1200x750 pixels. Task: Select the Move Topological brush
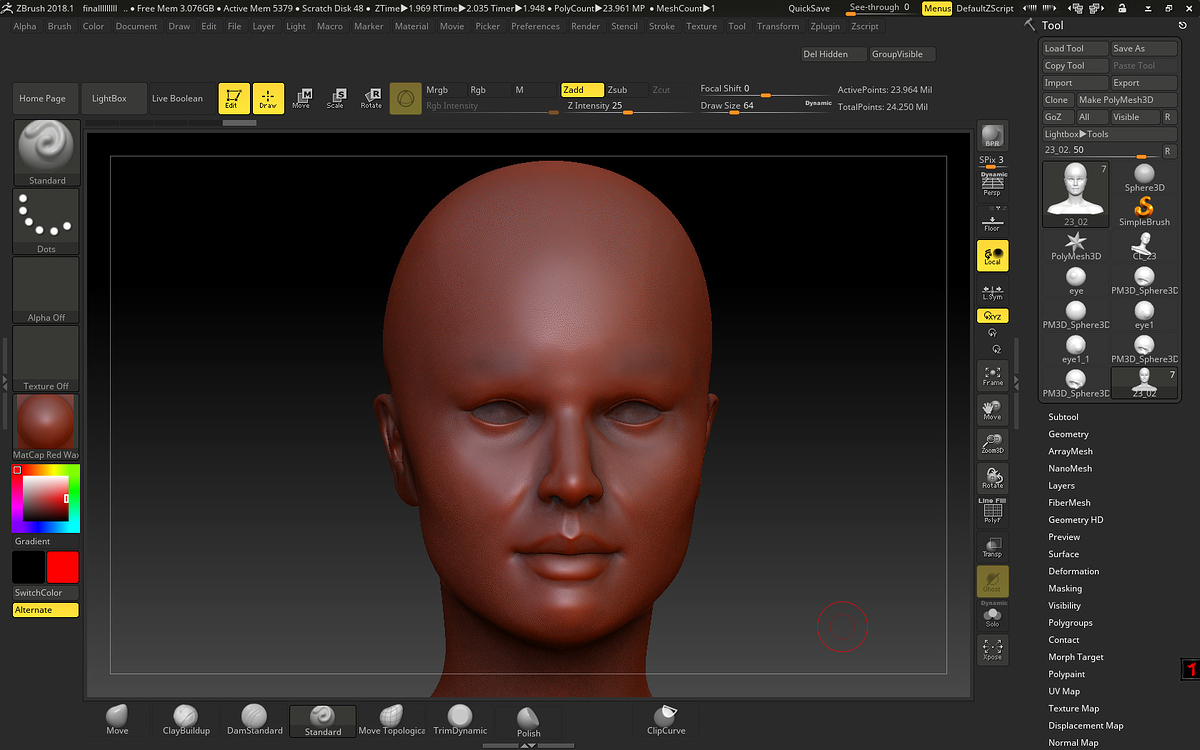(x=392, y=720)
